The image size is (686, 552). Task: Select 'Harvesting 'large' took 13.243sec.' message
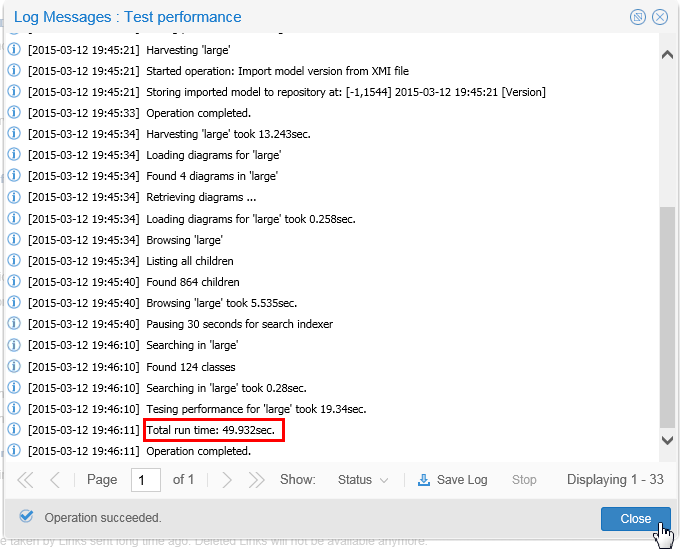228,134
